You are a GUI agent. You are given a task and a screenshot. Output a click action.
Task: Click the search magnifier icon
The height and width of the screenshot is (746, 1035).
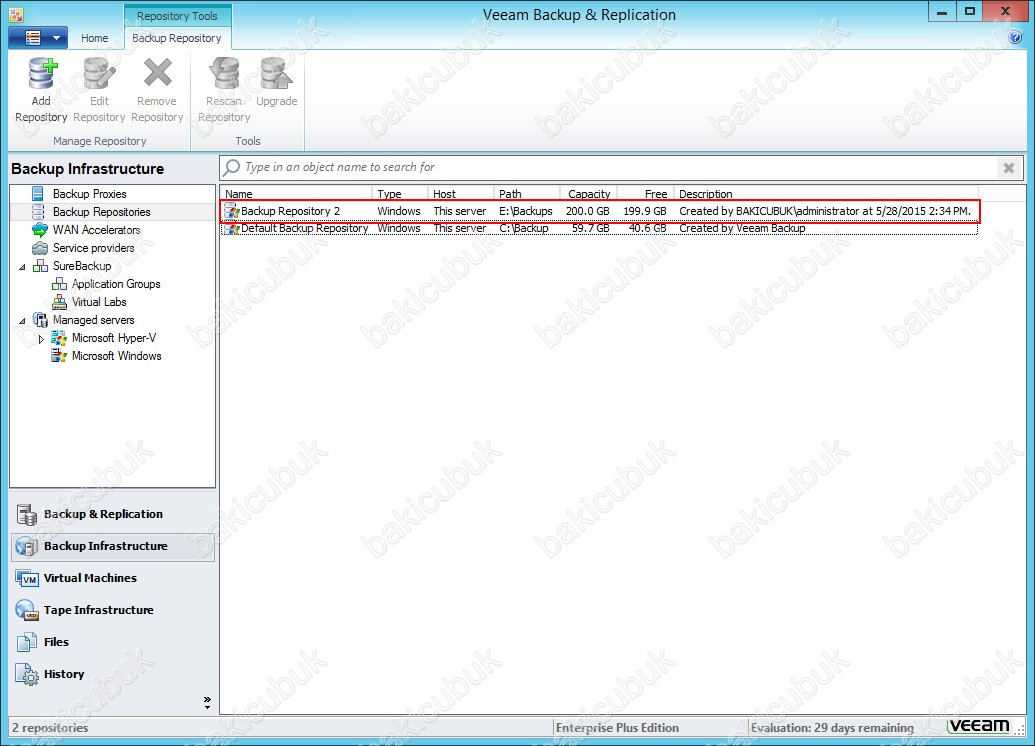[231, 168]
